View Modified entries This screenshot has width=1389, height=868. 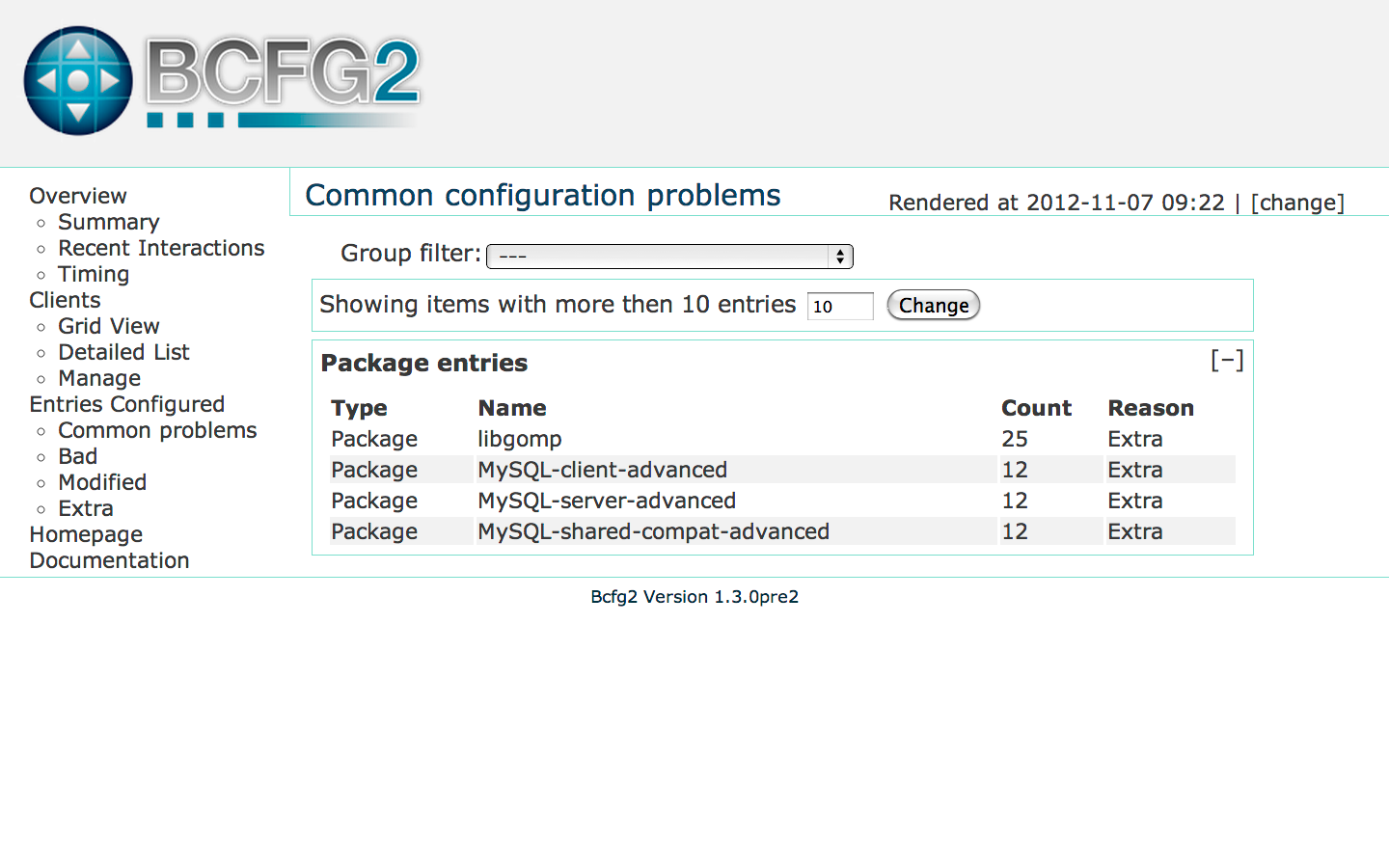(102, 482)
